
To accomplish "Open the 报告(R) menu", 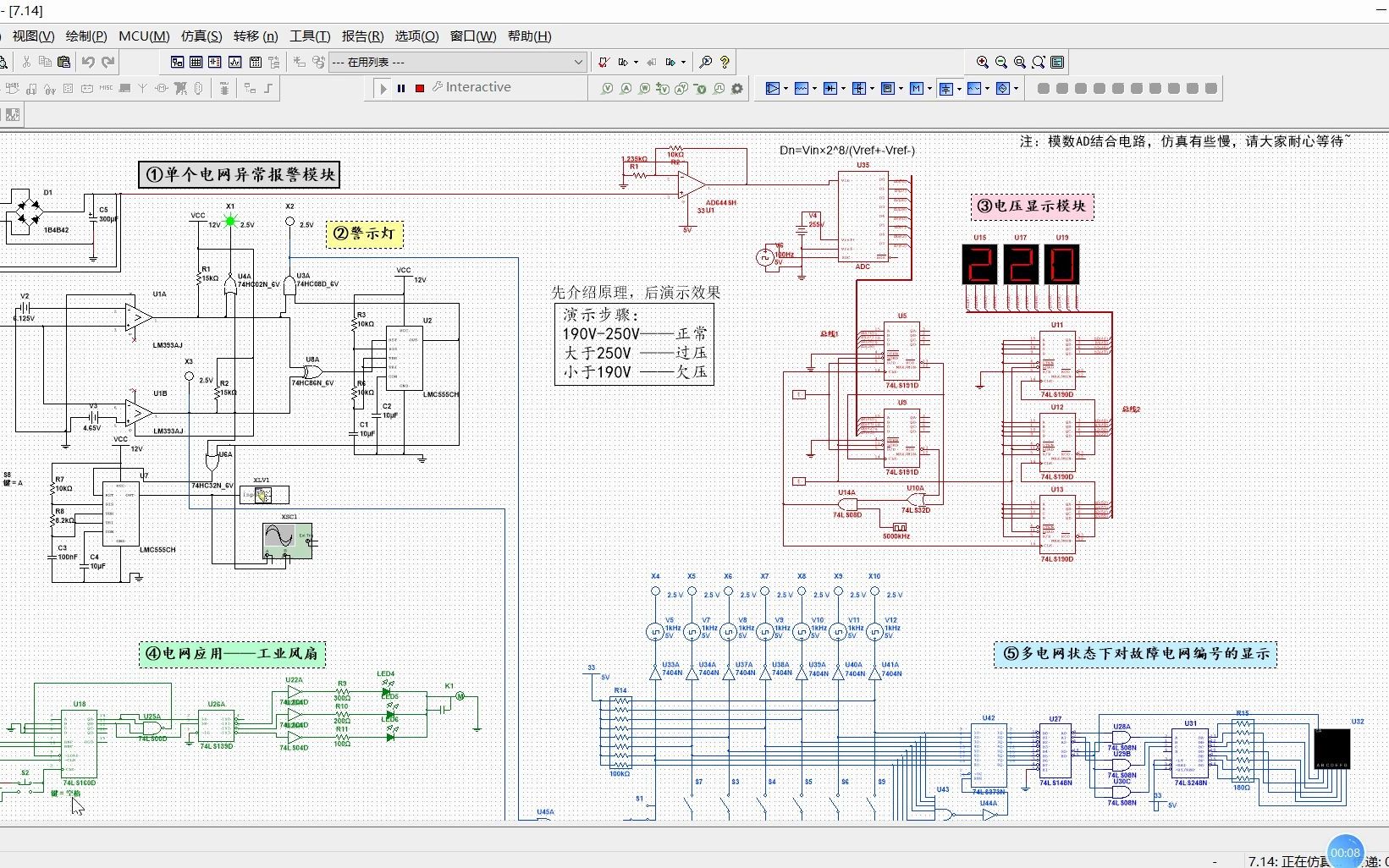I will pyautogui.click(x=362, y=36).
